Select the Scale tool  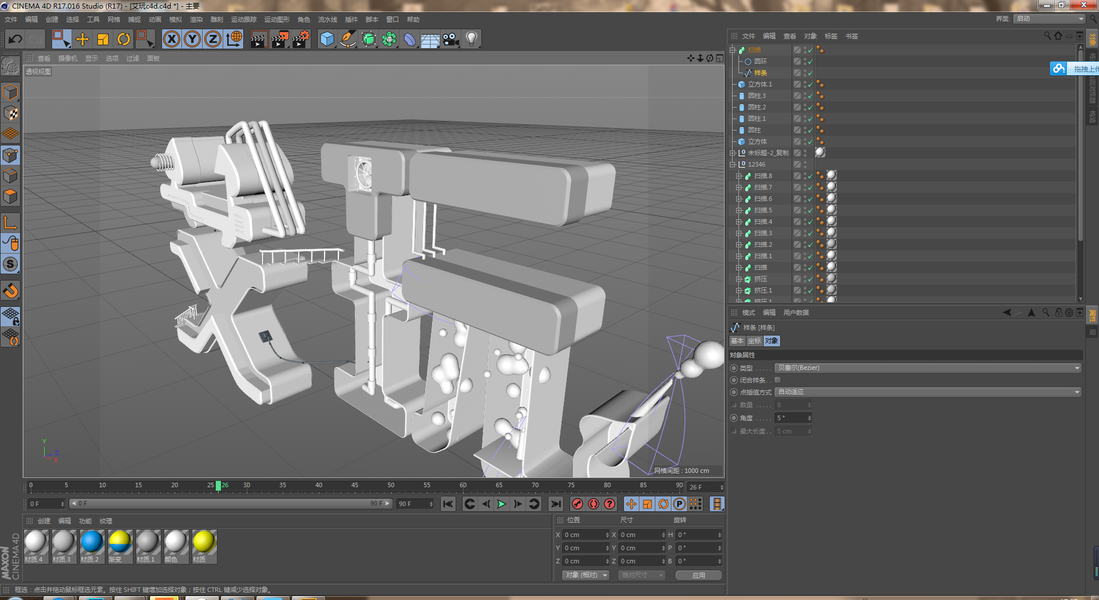click(x=102, y=39)
